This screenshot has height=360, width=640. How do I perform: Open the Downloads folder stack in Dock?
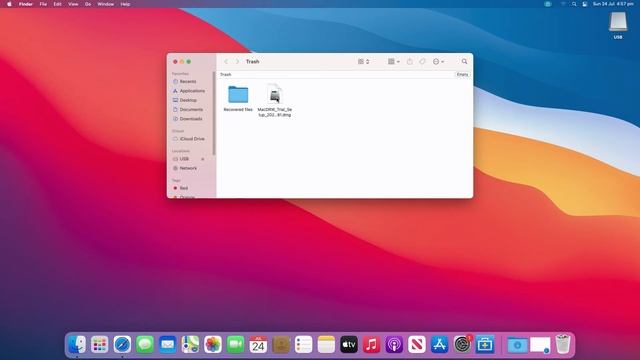(x=517, y=345)
